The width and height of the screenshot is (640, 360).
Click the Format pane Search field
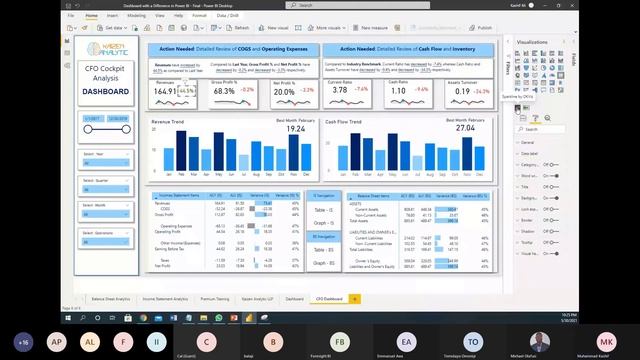[x=541, y=129]
